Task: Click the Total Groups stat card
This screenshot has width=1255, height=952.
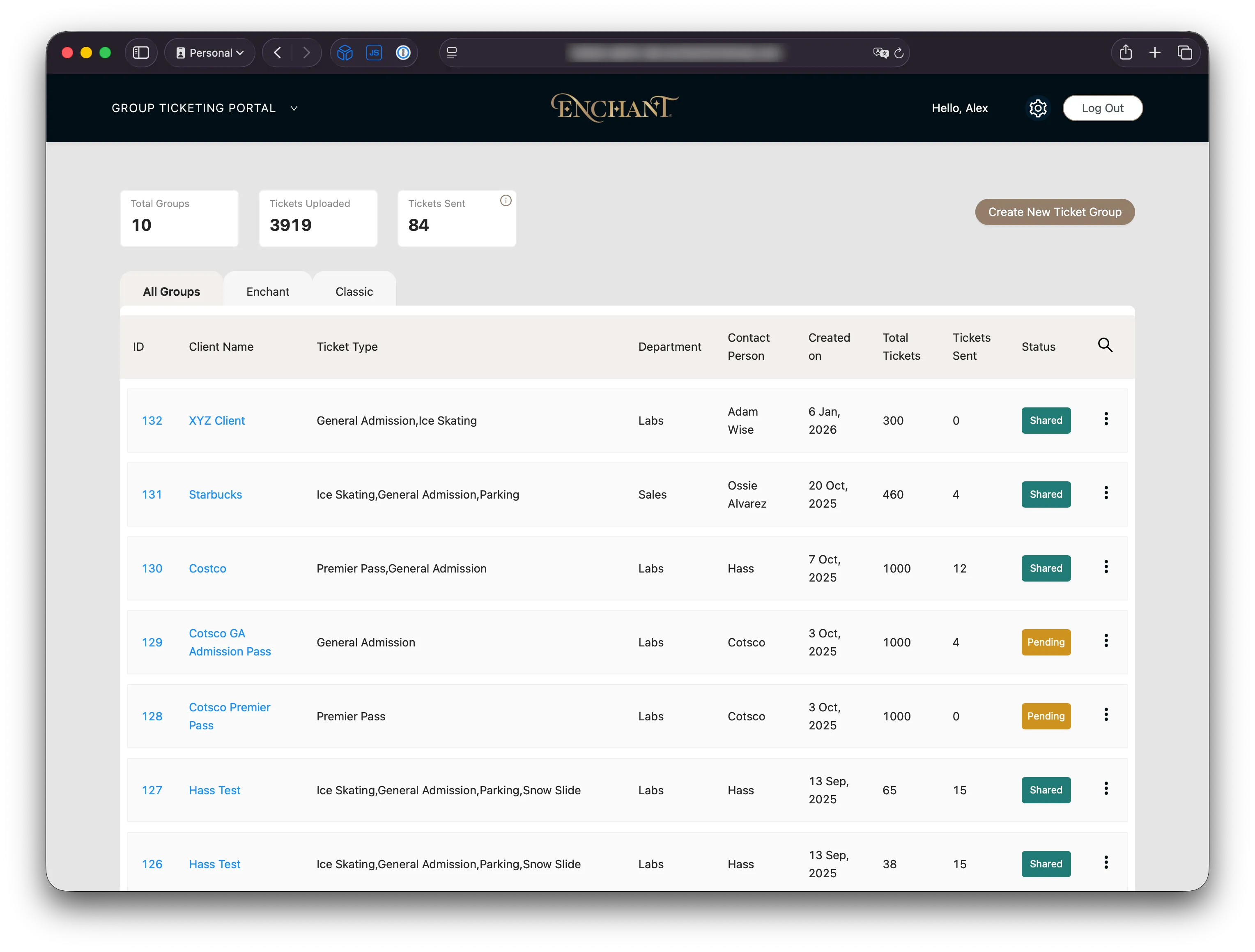Action: [x=179, y=218]
